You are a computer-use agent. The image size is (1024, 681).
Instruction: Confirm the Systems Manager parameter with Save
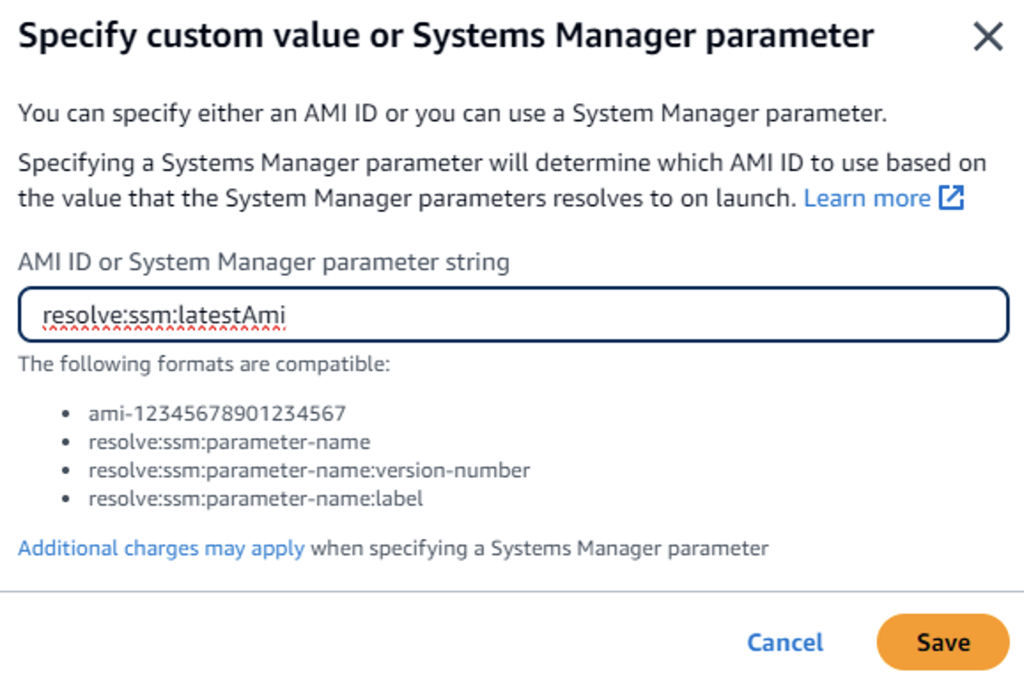click(x=941, y=642)
